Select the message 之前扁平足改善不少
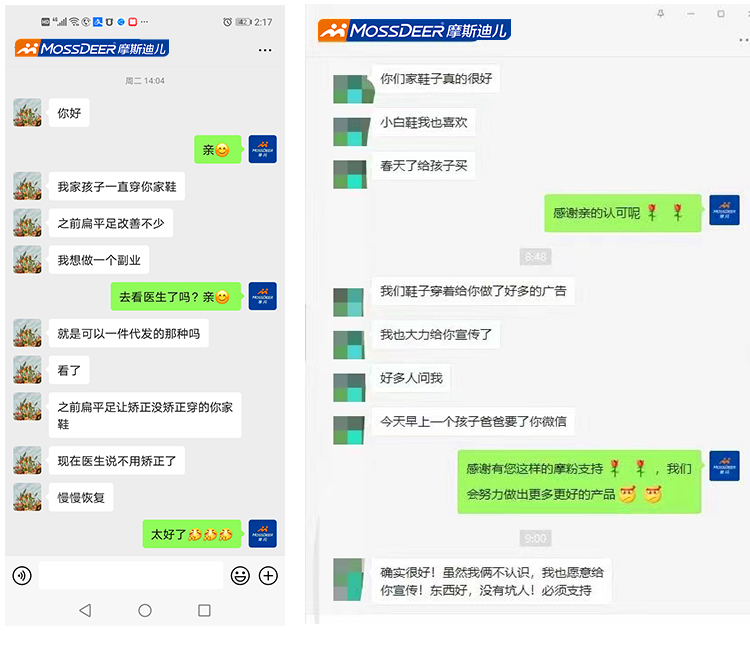The width and height of the screenshot is (750, 657). (x=111, y=223)
